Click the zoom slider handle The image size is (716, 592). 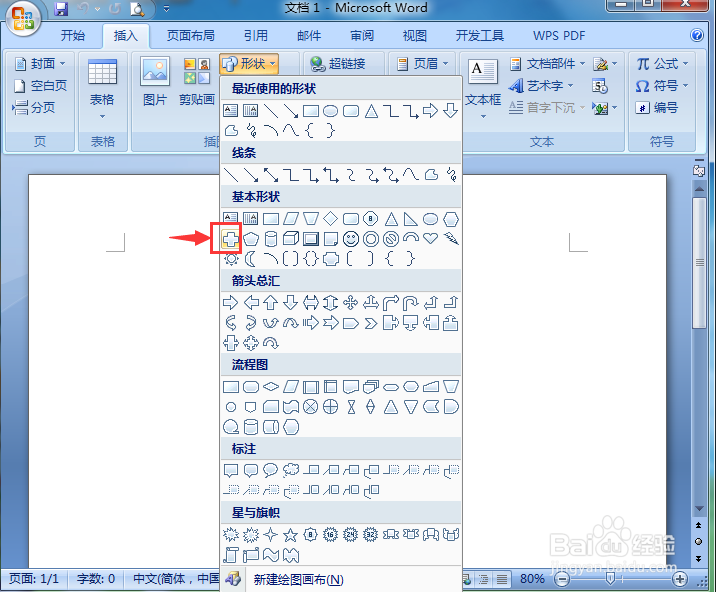point(610,579)
